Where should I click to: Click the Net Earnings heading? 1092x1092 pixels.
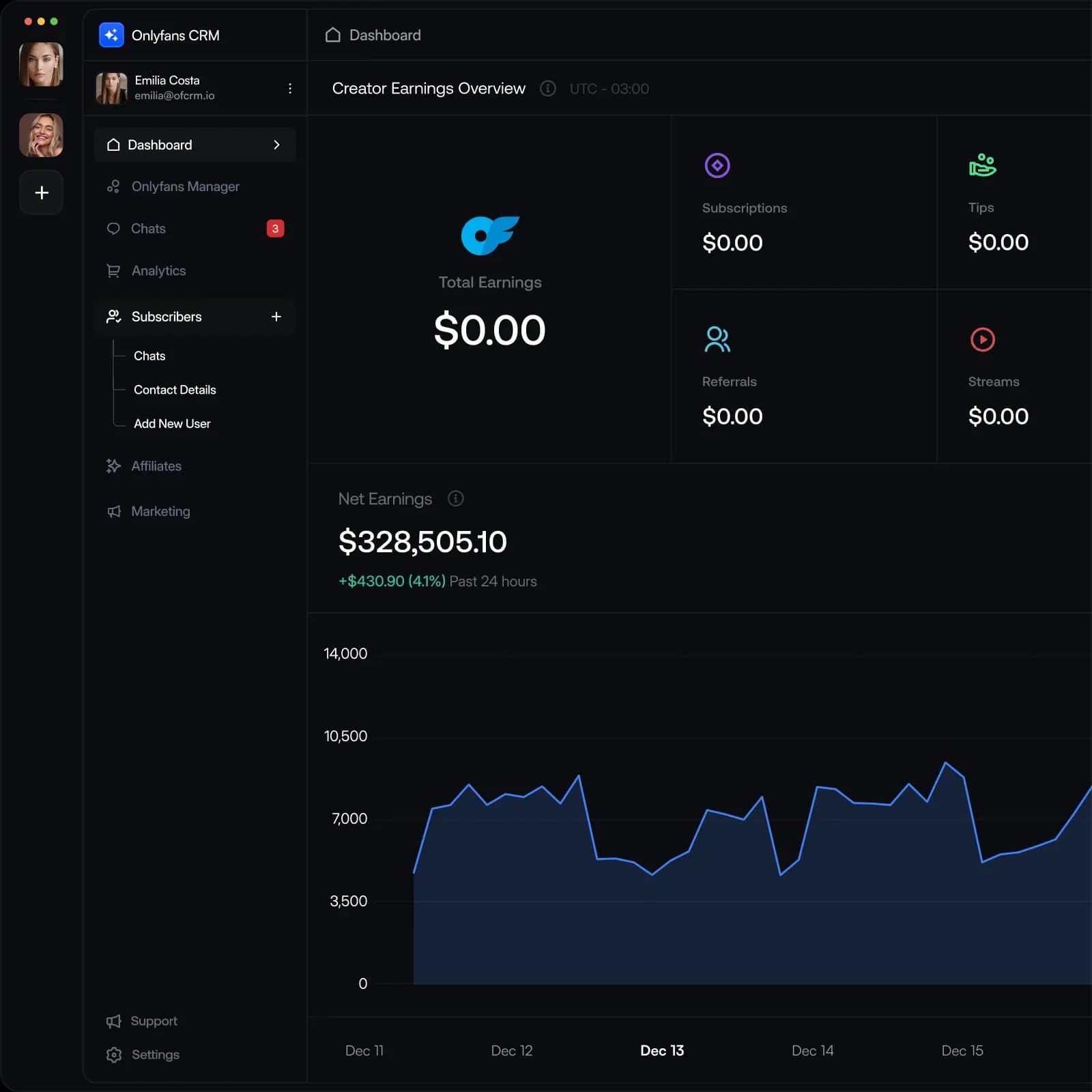pyautogui.click(x=385, y=499)
